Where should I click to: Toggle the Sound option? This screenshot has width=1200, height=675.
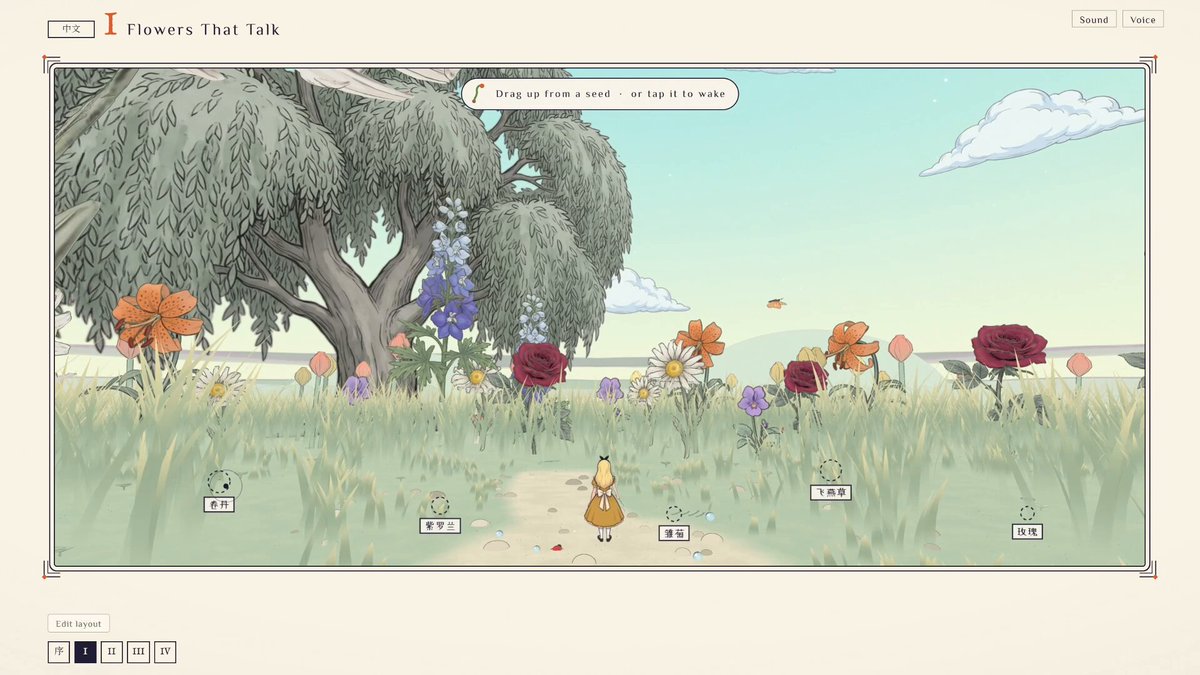1094,19
